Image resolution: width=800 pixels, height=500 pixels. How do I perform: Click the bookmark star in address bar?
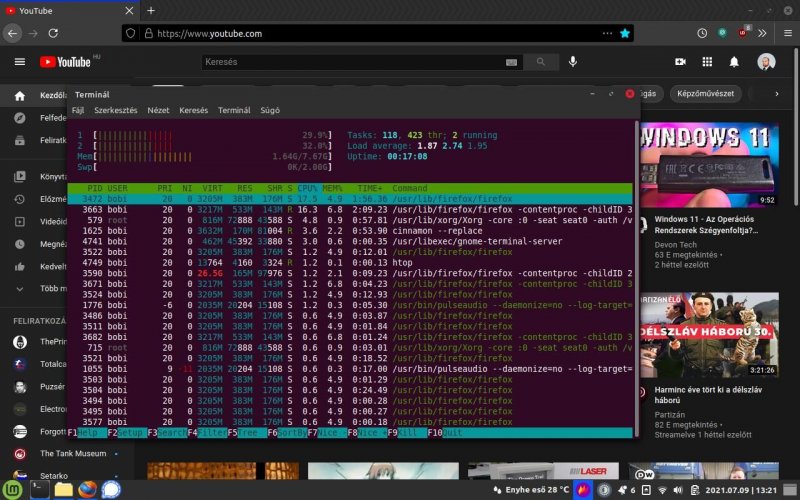pyautogui.click(x=624, y=33)
